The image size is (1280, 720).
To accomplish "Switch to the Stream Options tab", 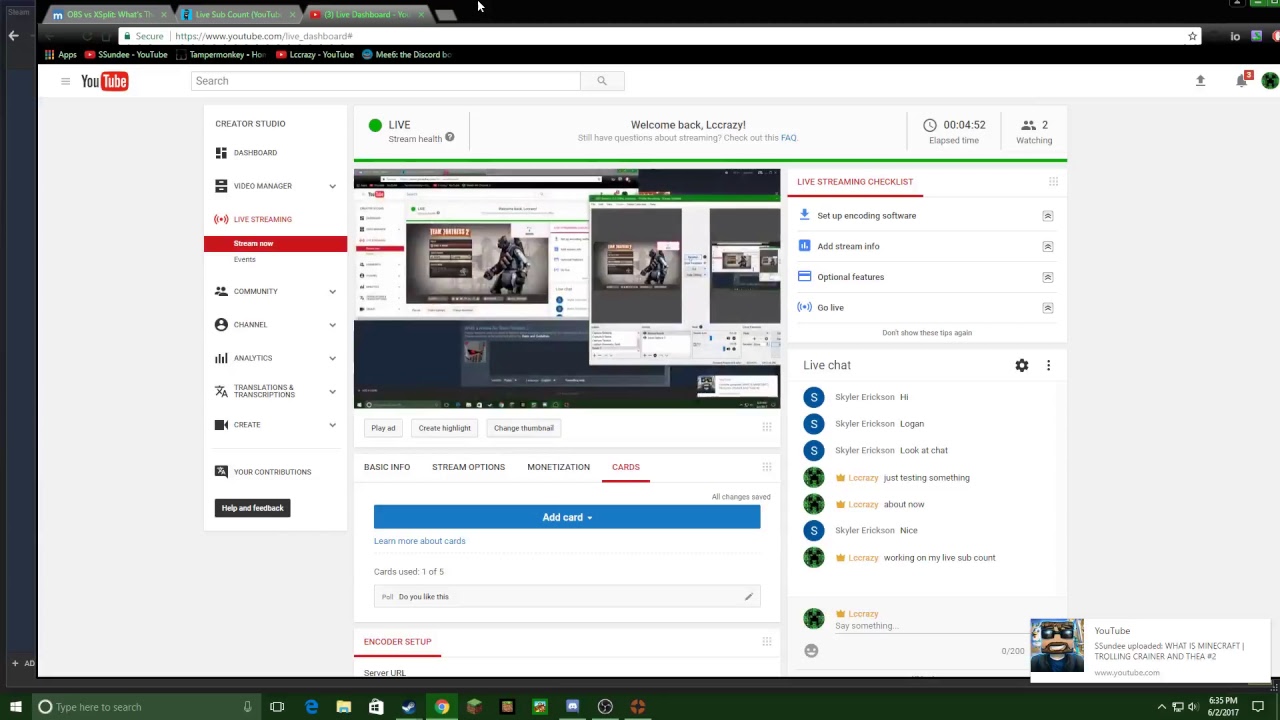I will (468, 467).
